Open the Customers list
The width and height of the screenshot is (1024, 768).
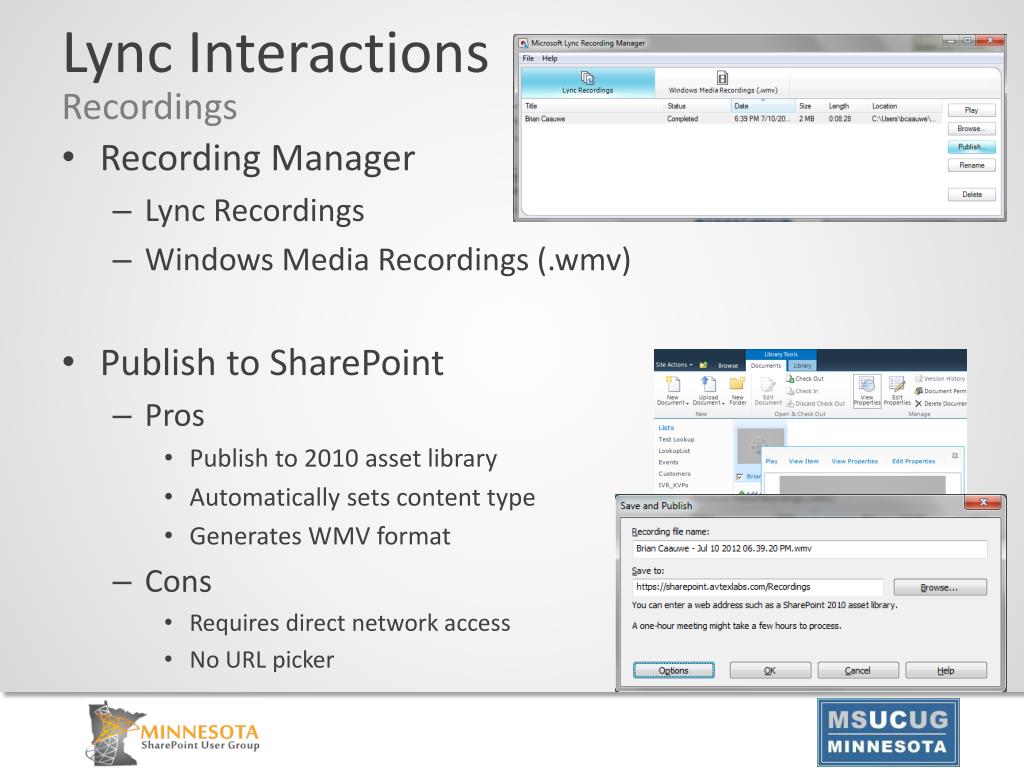(x=675, y=473)
